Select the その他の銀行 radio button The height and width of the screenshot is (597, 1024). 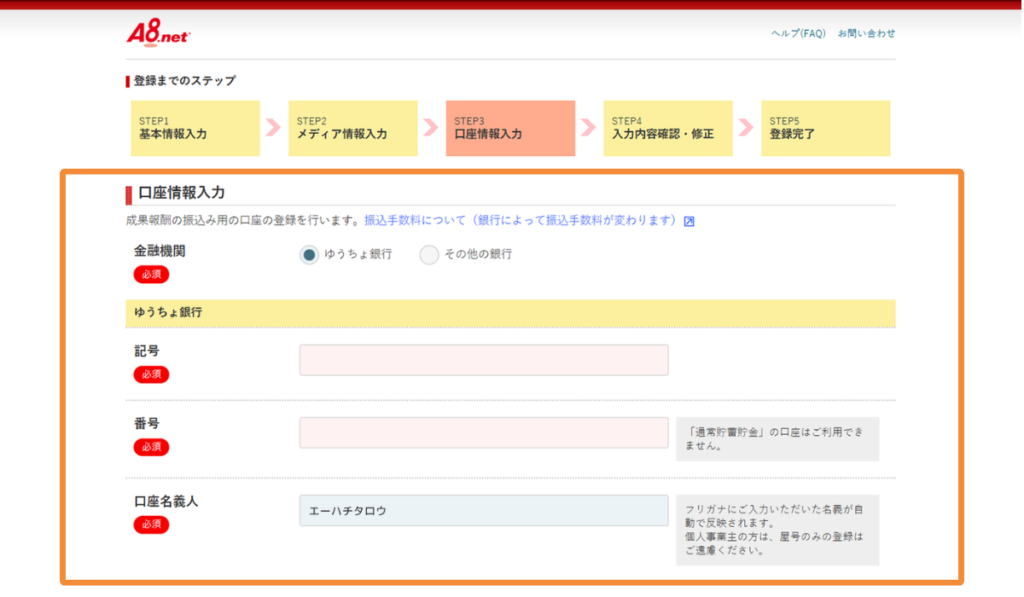429,254
